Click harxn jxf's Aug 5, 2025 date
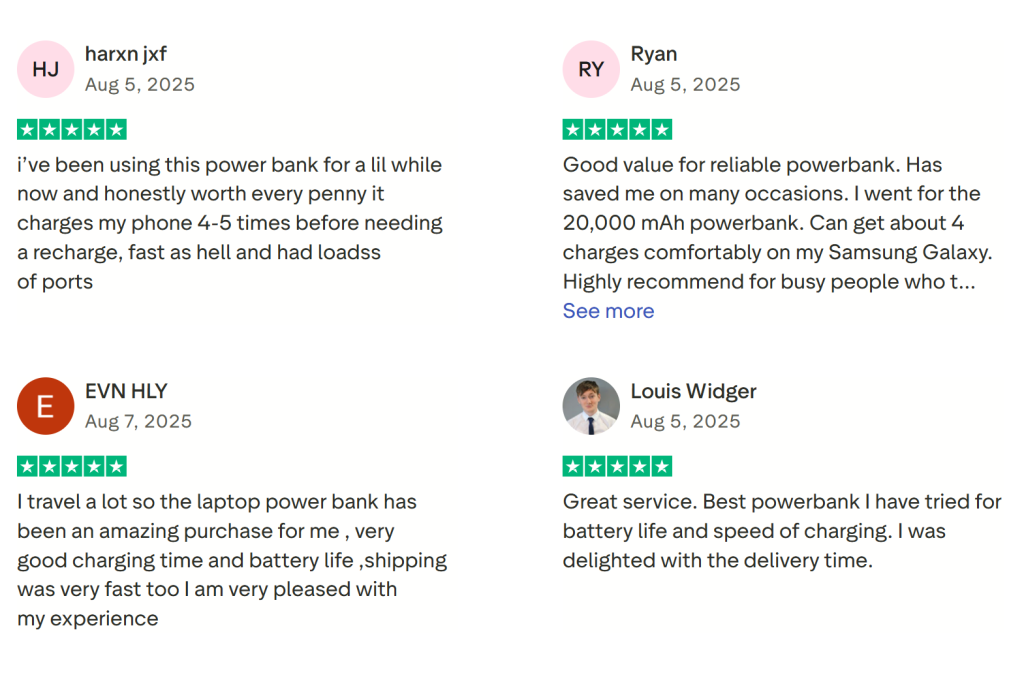 tap(140, 84)
